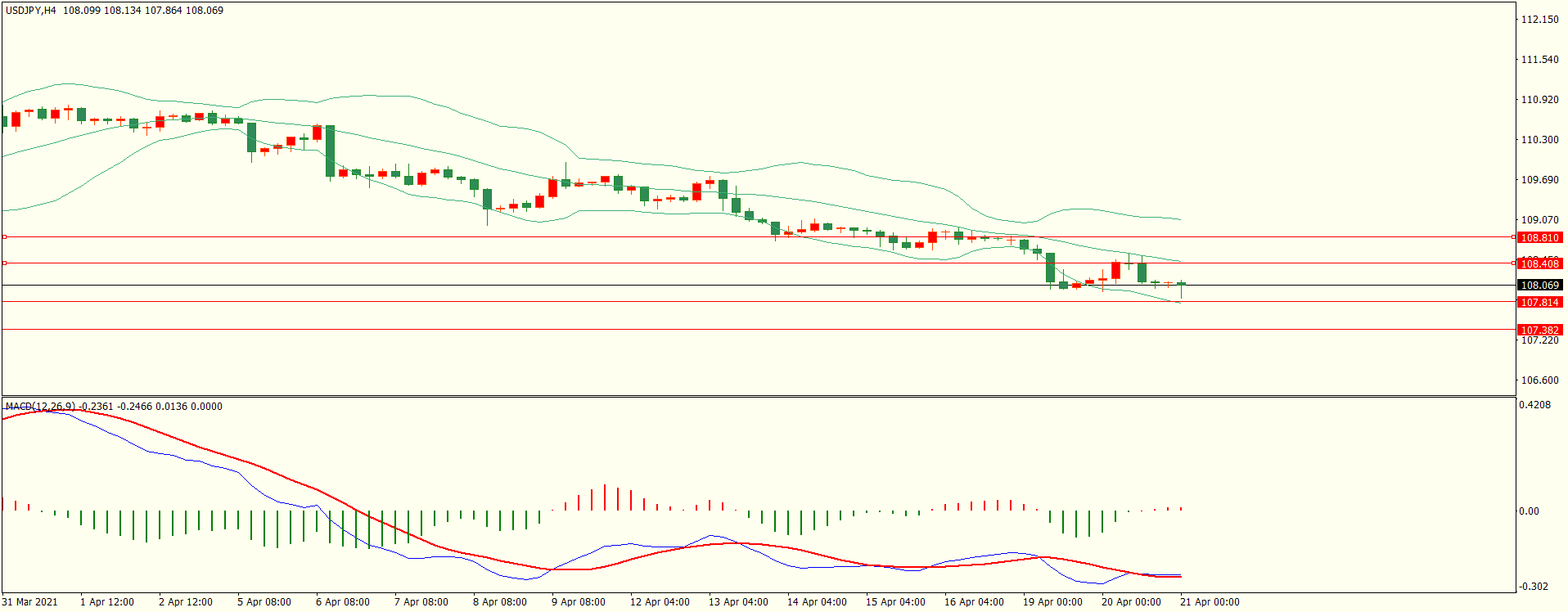The width and height of the screenshot is (1568, 612).
Task: Click left anchor handle of 108.810 line
Action: (4, 236)
